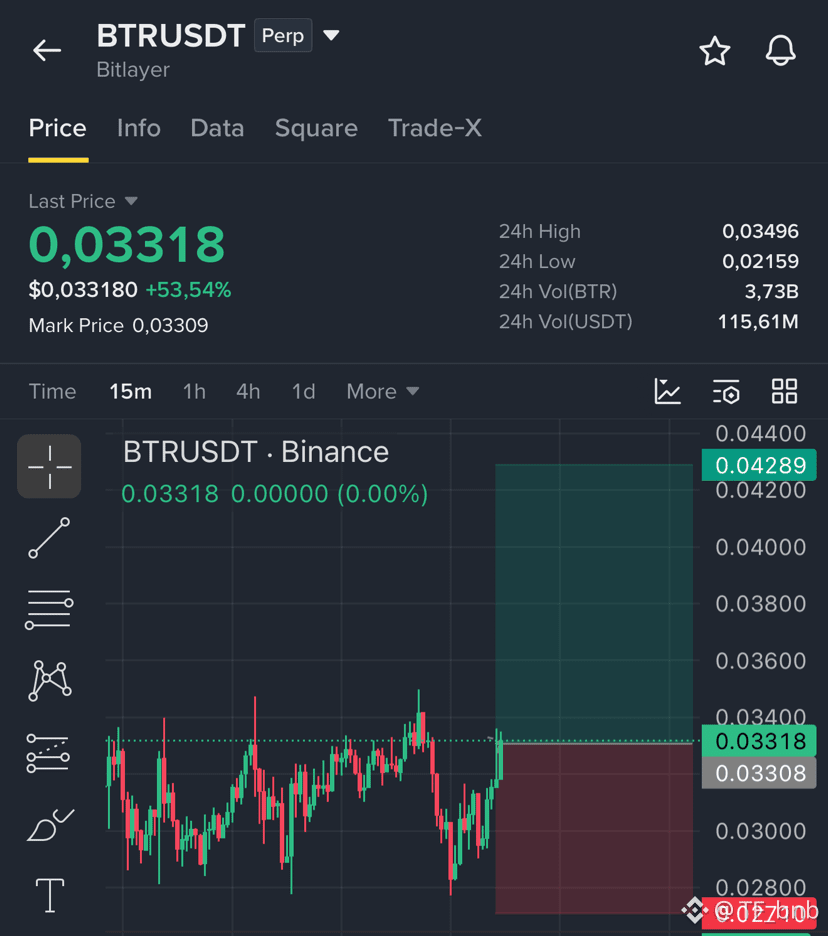Screen dimensions: 828x936
Task: Open the four-square grid layout icon
Action: (784, 392)
